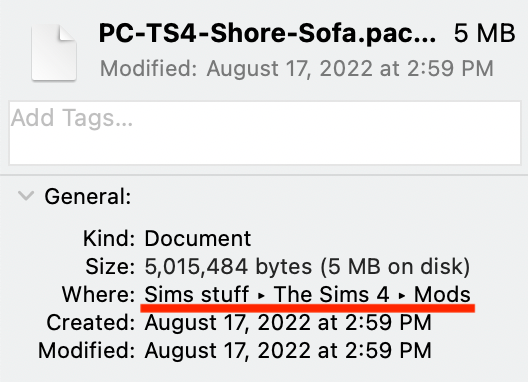Click the Where label
Screen dimensions: 528x382
tap(98, 294)
